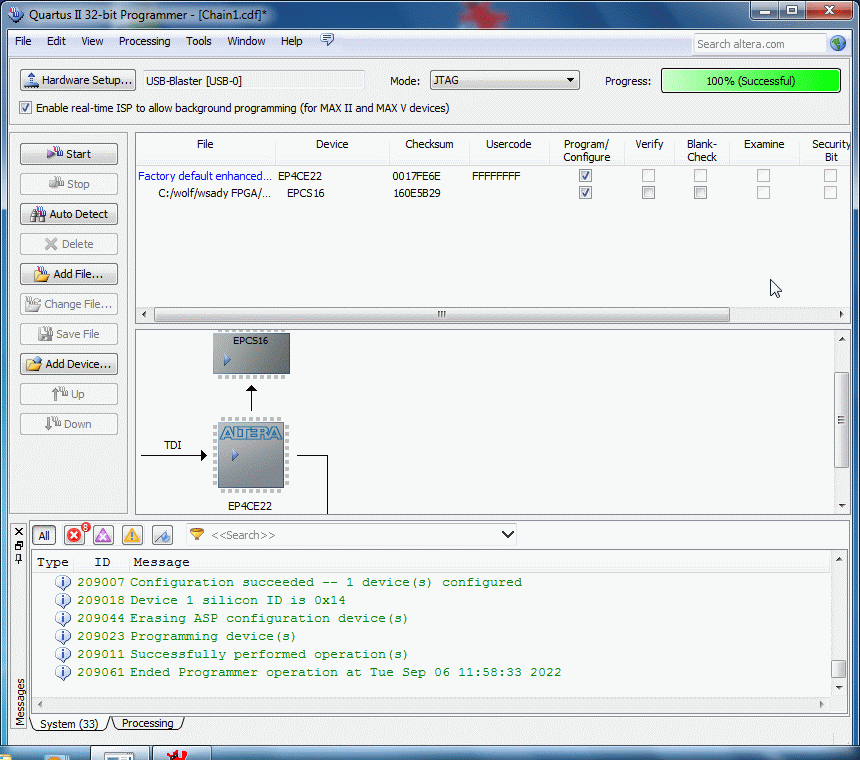The width and height of the screenshot is (860, 760).
Task: Toggle the critical warning messages filter
Action: pos(103,535)
